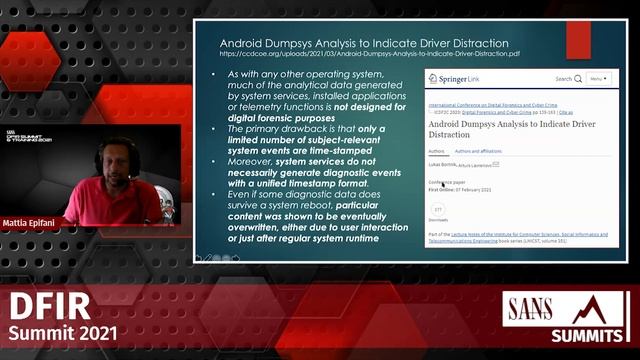The width and height of the screenshot is (640, 360).
Task: Select the slideshow pen tool icon
Action: click(208, 258)
